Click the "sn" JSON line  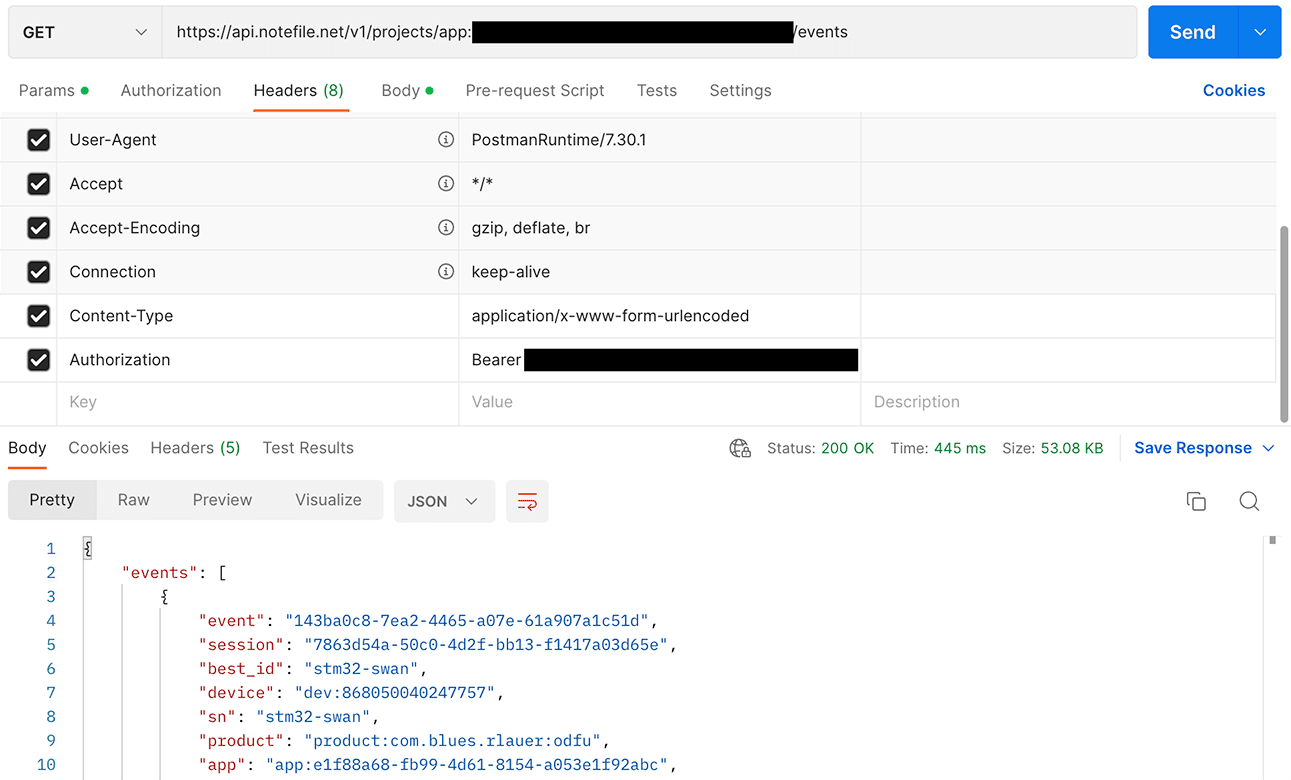(289, 717)
